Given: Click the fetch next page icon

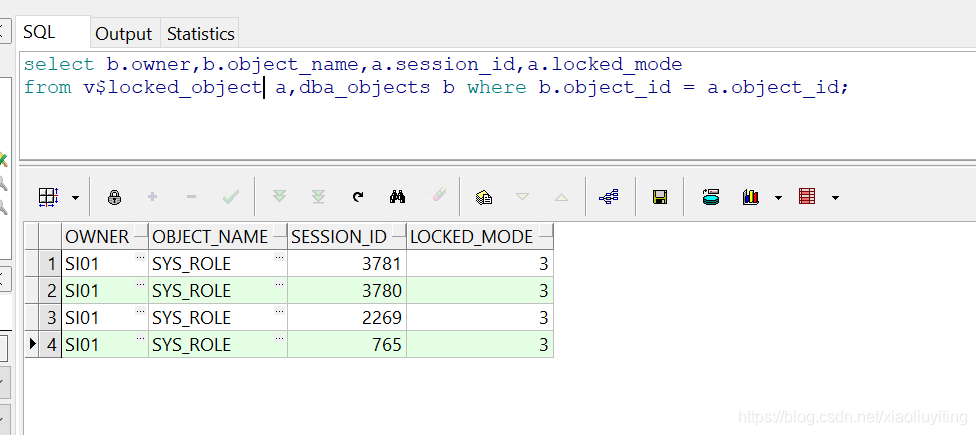Looking at the screenshot, I should 279,197.
